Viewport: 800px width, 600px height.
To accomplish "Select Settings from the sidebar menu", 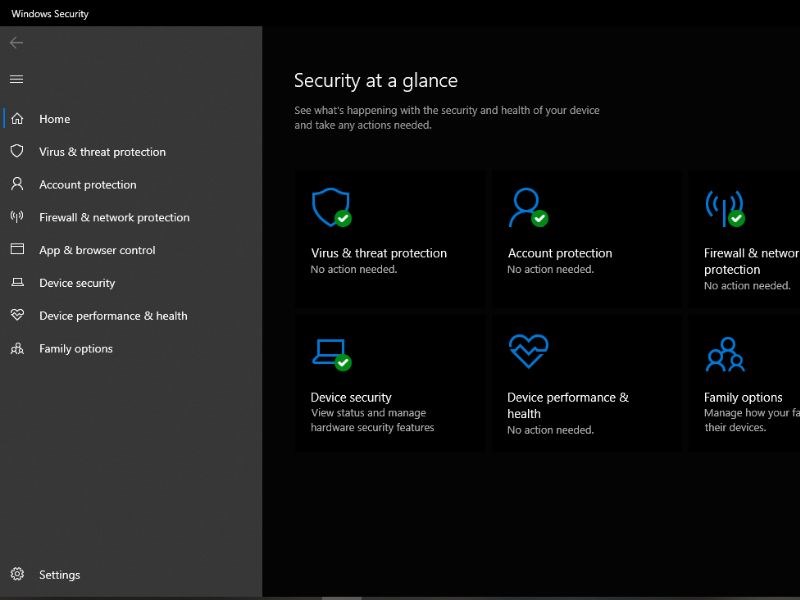I will 59,575.
